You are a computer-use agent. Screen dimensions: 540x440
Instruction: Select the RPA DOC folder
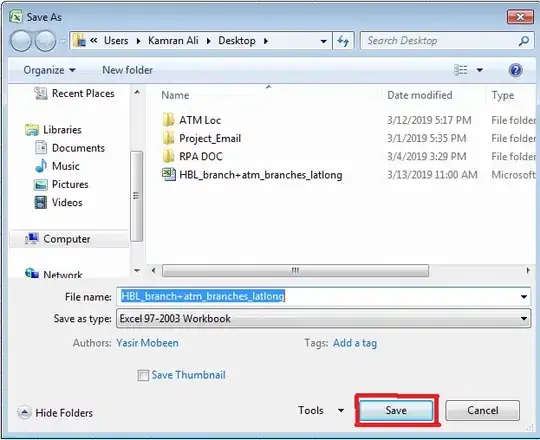(201, 157)
